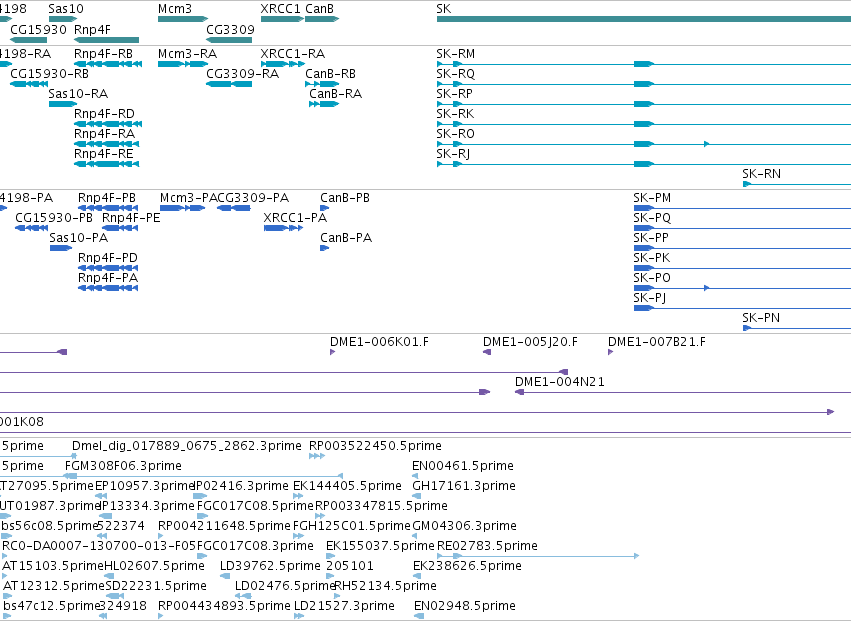851x621 pixels.
Task: Select the RE02783.5prime EST label
Action: [487, 546]
